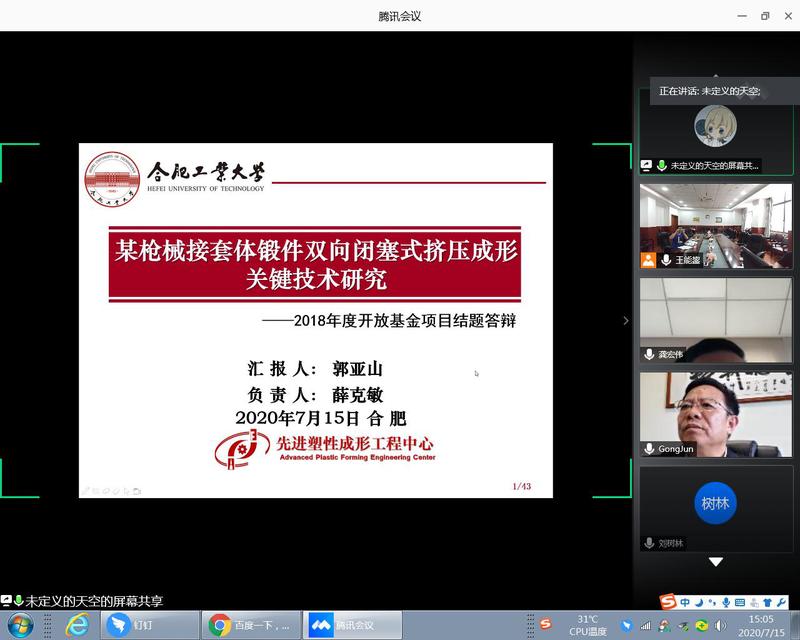Switch to the 钉钉 taskbar window
Screen dimensions: 800x640
pyautogui.click(x=149, y=625)
